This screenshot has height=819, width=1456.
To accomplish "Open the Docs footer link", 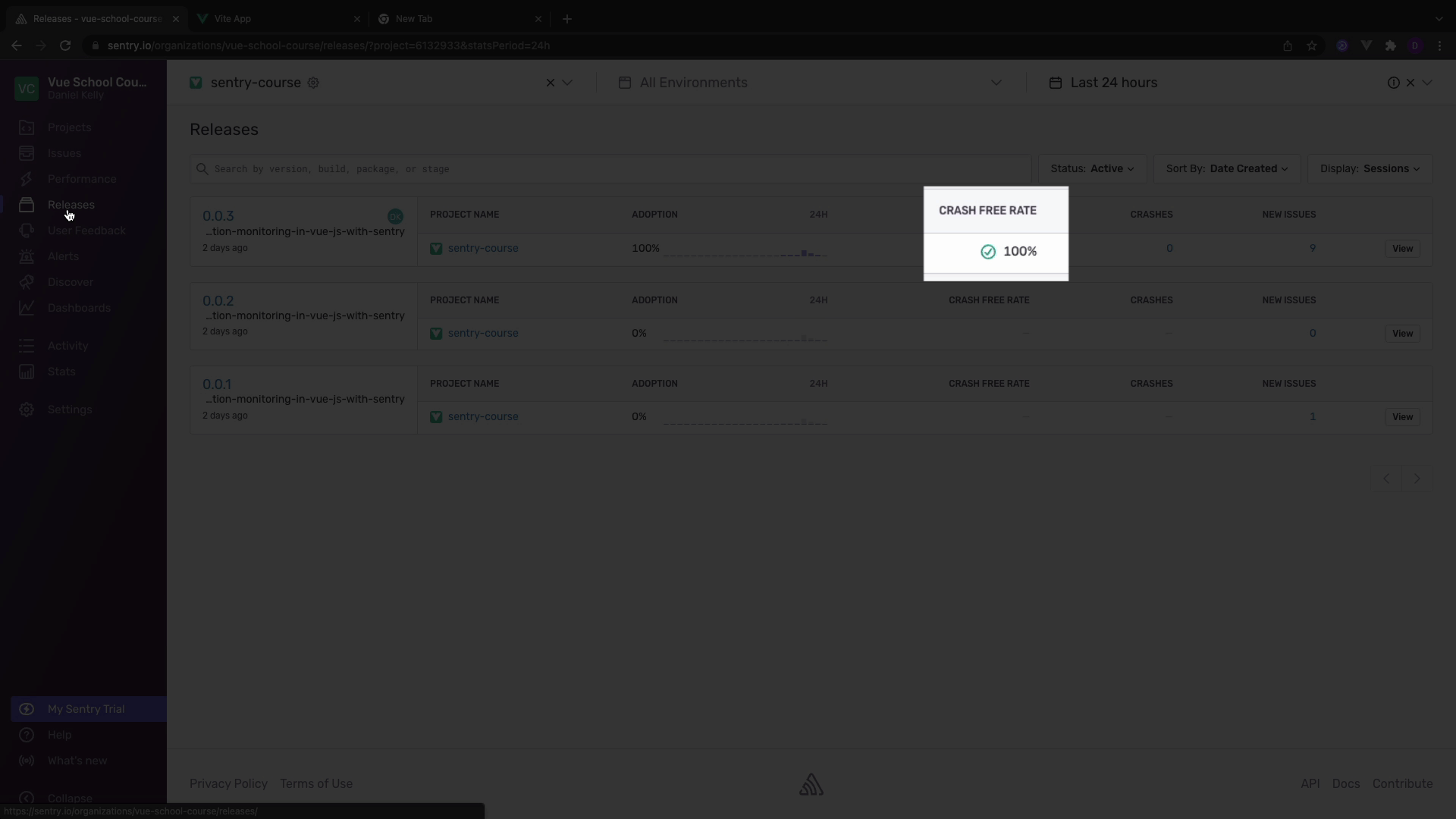I will coord(1346,784).
